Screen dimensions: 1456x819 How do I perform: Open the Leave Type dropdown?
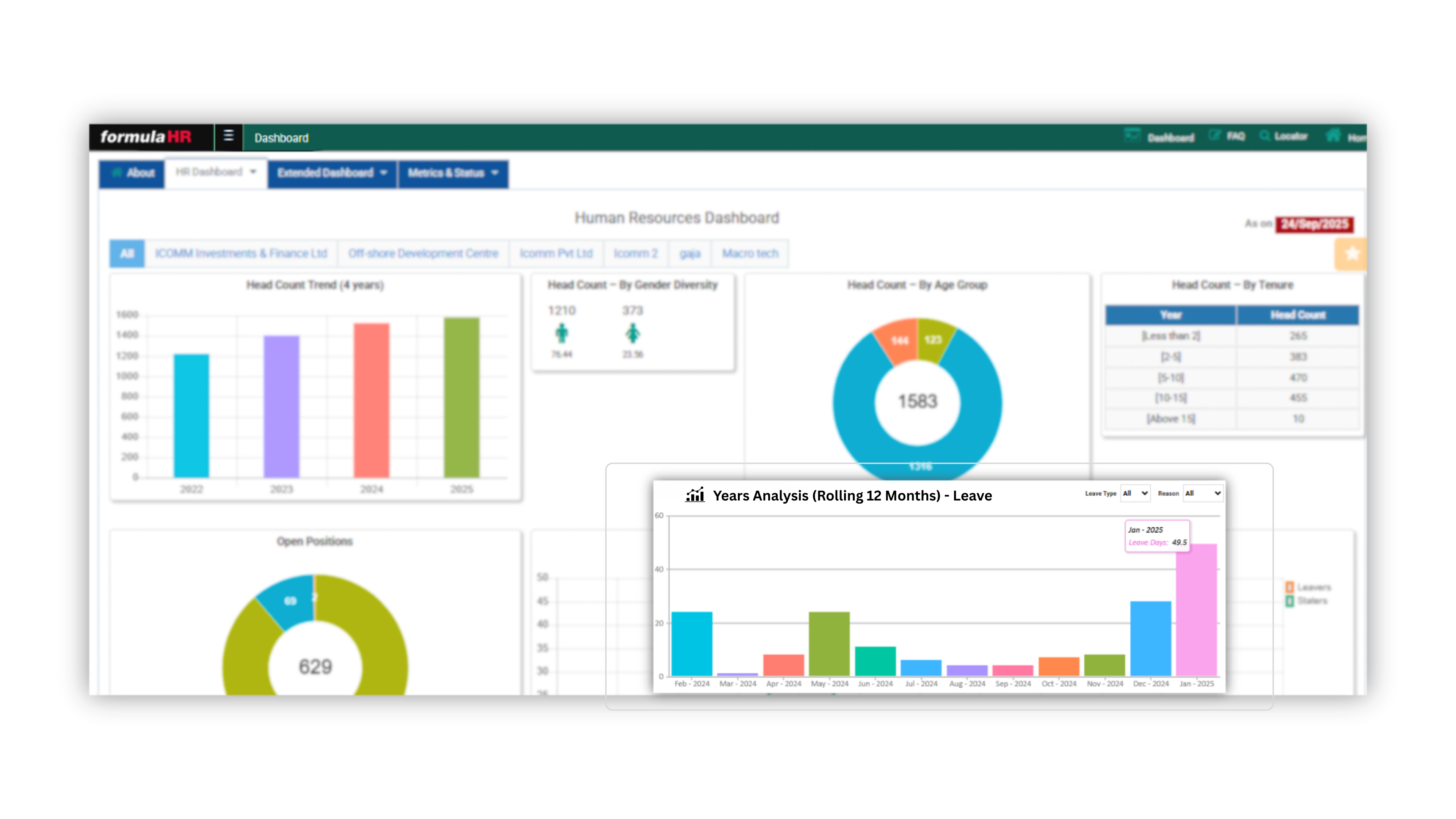click(1135, 493)
